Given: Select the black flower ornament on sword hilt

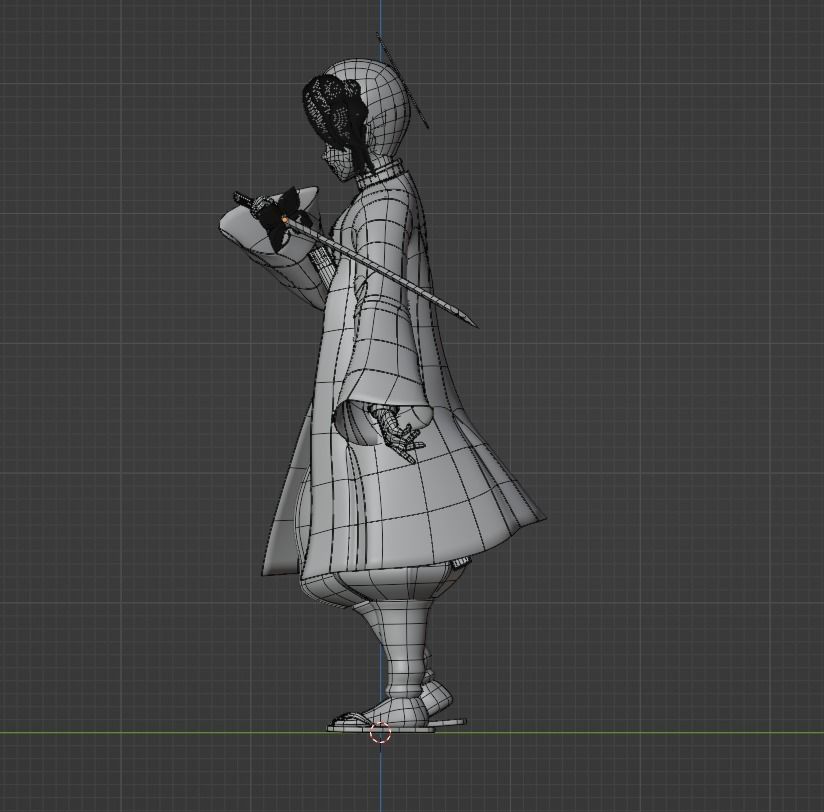Looking at the screenshot, I should point(282,217).
